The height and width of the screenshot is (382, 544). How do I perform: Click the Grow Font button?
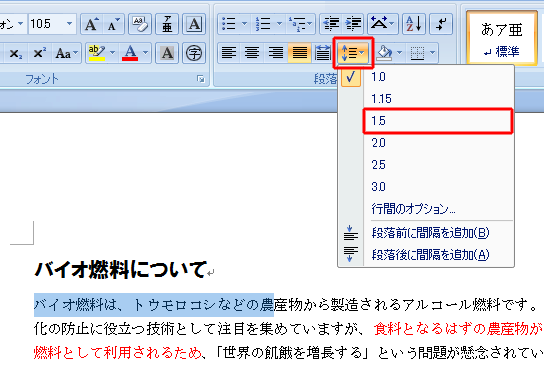(92, 24)
